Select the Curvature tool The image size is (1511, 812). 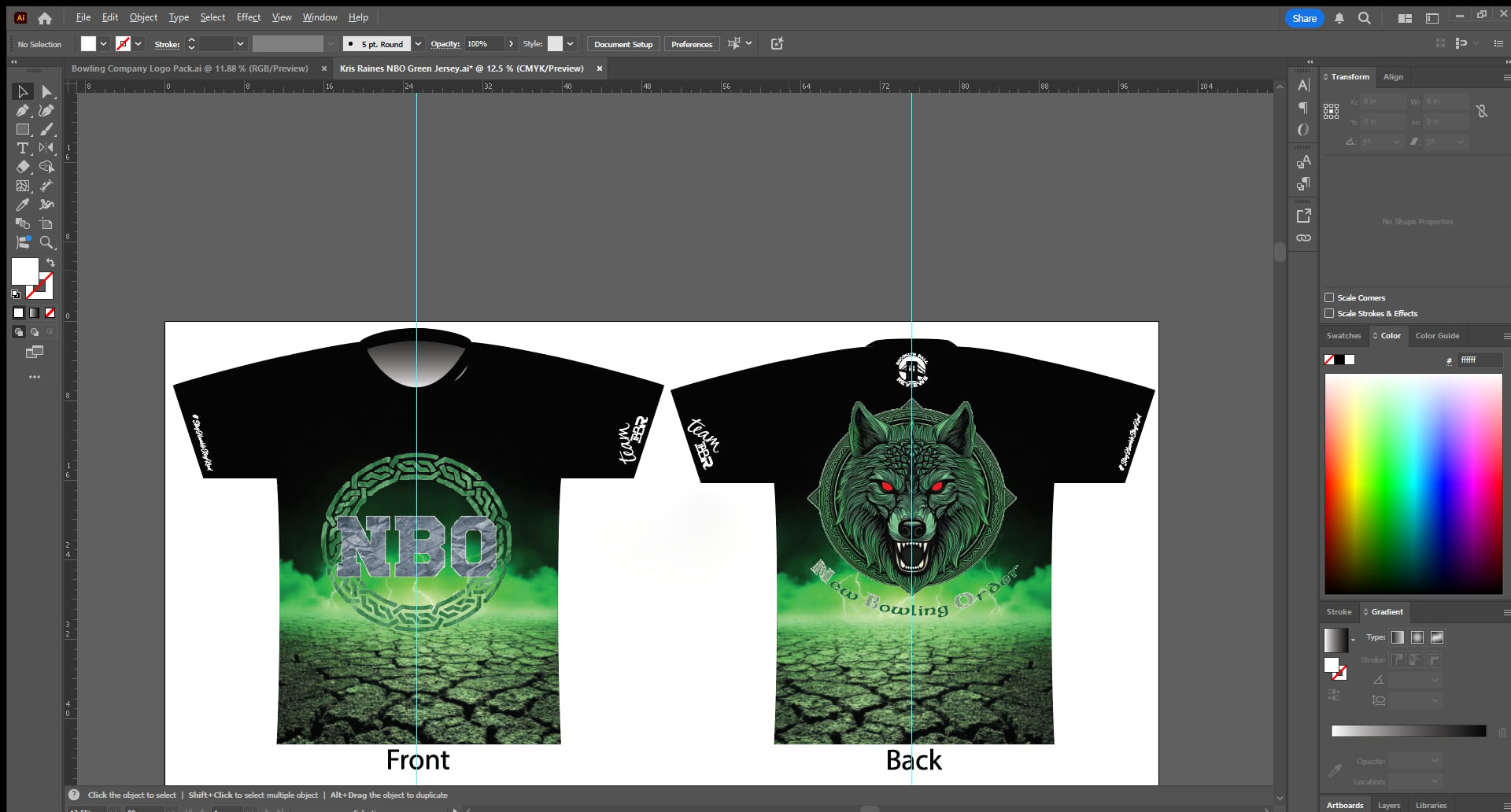pyautogui.click(x=46, y=111)
